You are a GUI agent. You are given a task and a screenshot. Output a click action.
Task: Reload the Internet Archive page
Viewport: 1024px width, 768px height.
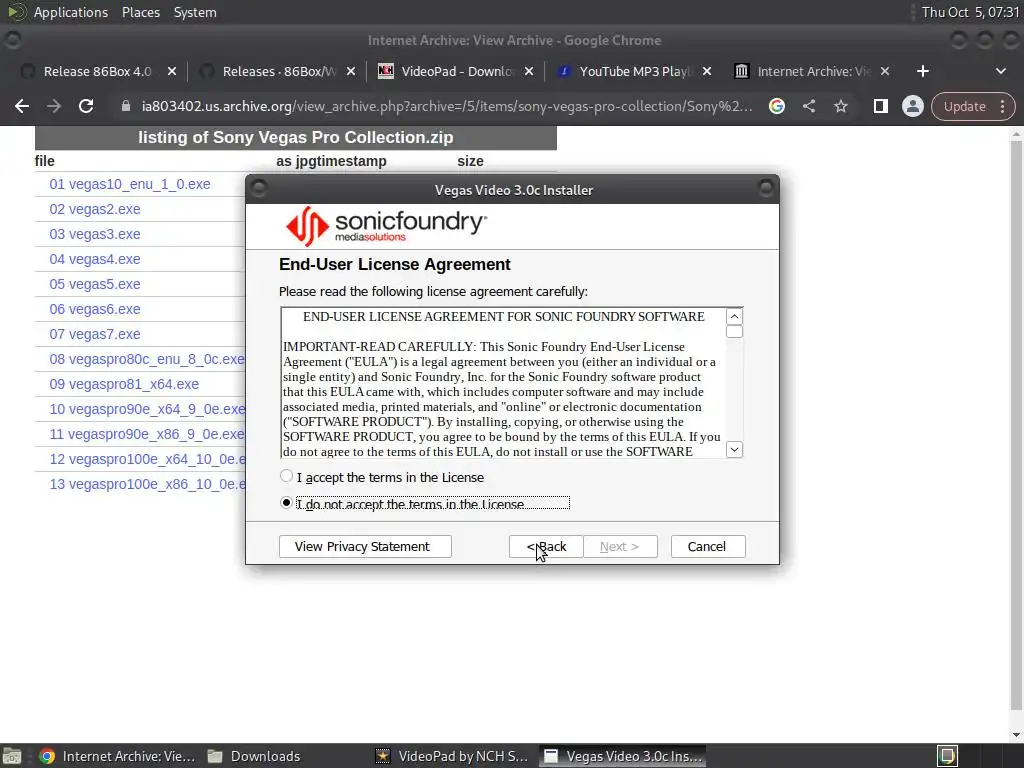(86, 106)
